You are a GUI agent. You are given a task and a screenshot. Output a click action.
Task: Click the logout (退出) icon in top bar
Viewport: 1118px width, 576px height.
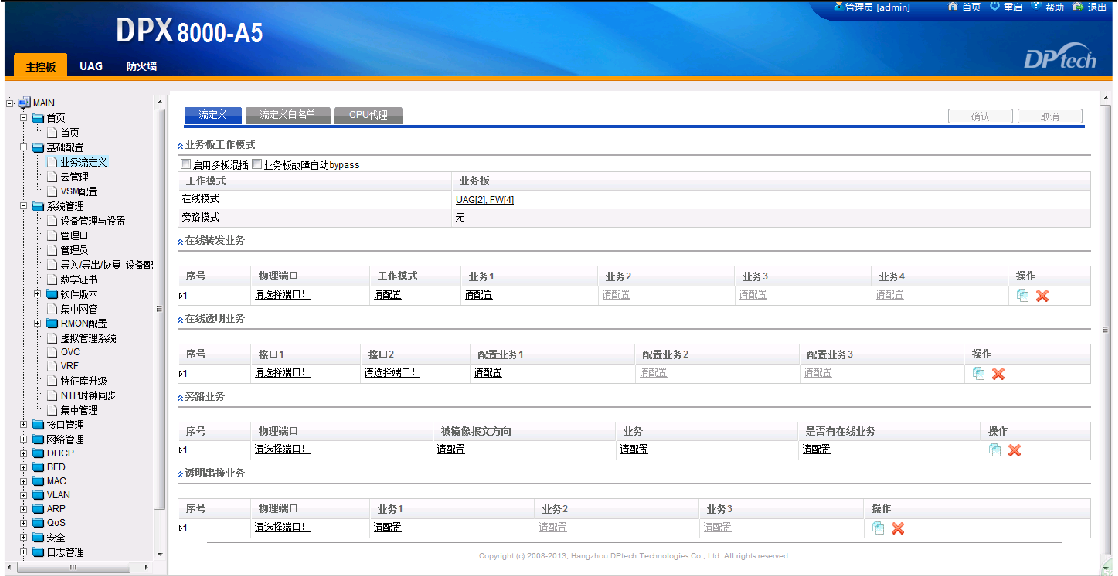pyautogui.click(x=1077, y=7)
